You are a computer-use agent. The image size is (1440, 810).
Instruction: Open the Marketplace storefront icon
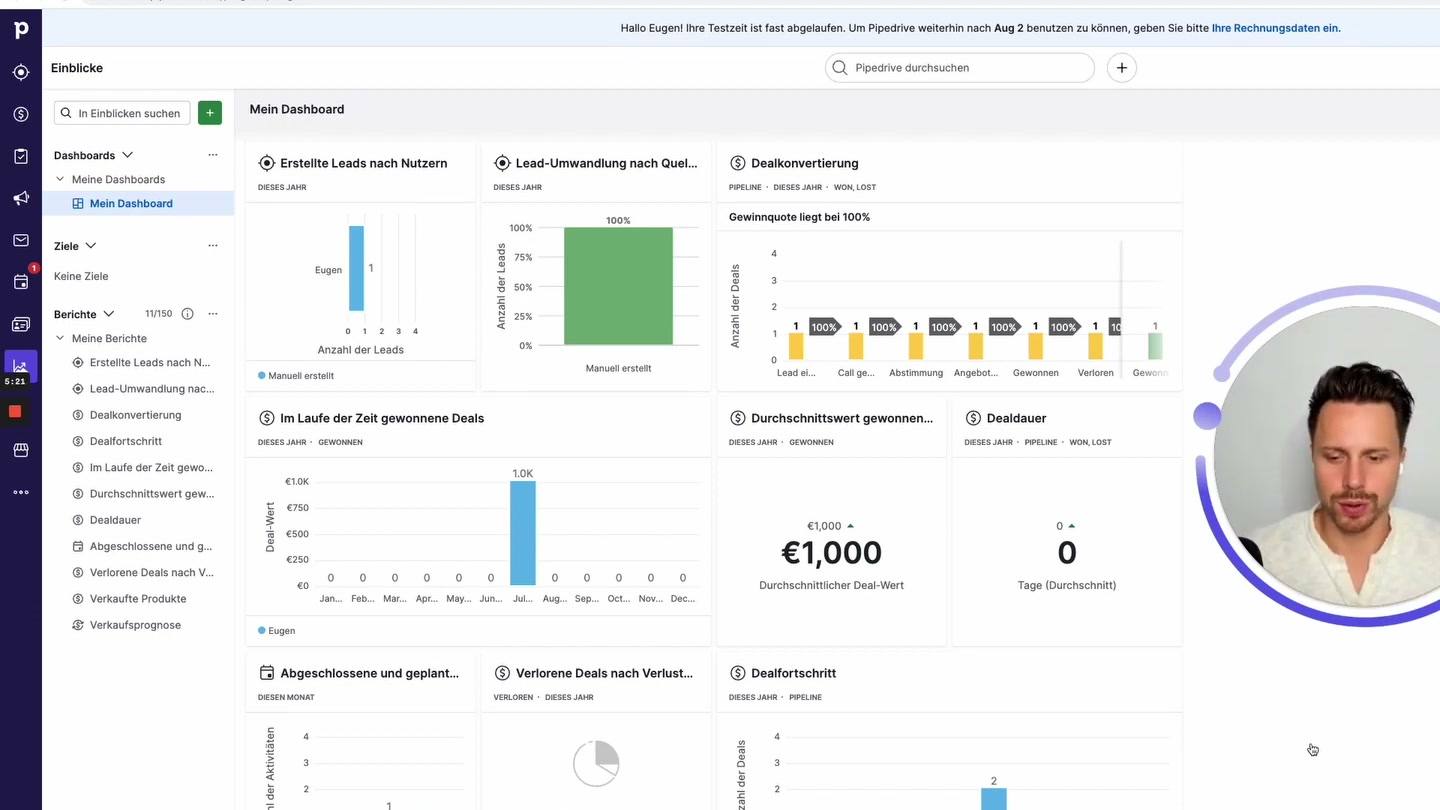[x=21, y=450]
